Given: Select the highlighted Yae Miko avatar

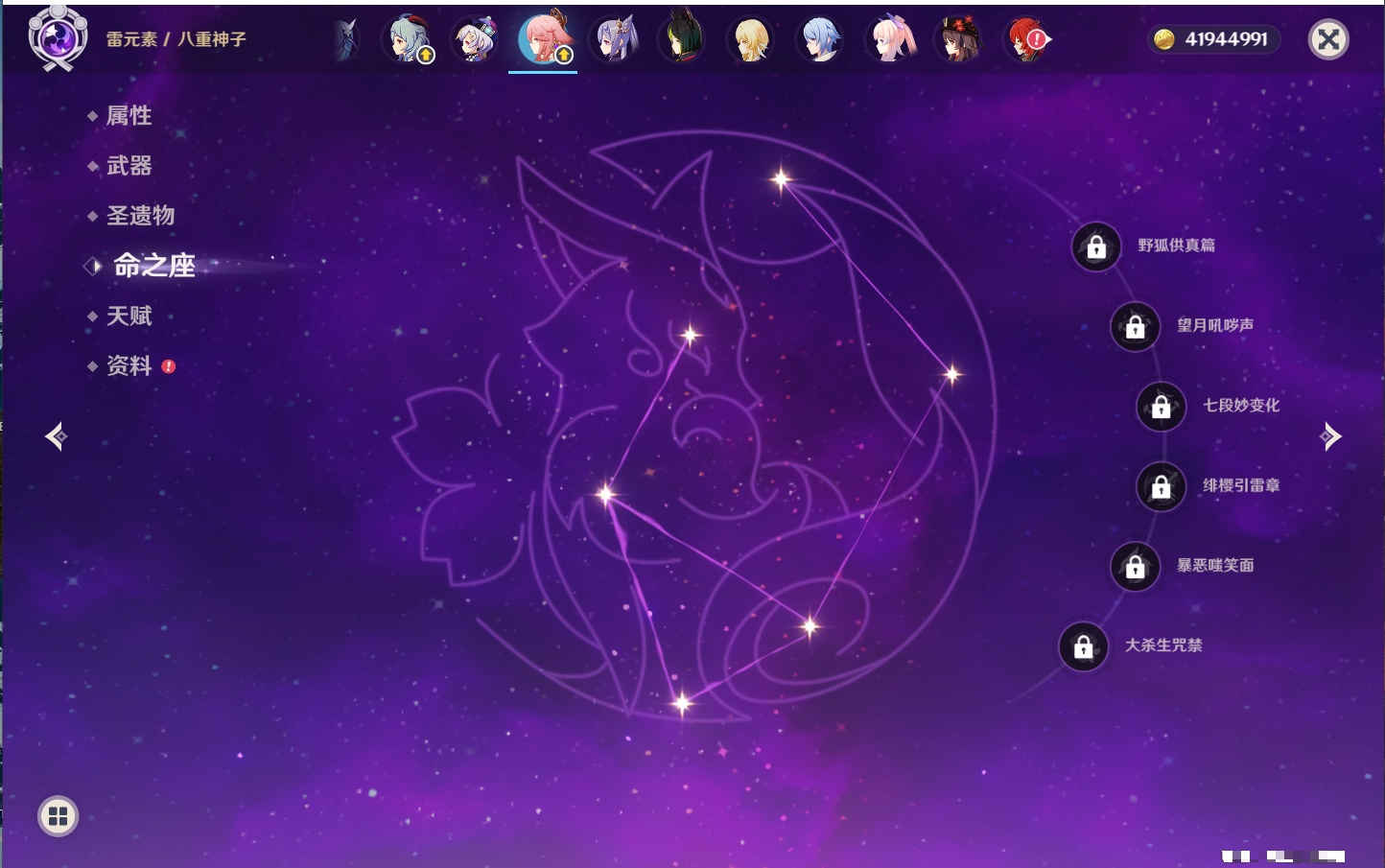Looking at the screenshot, I should [544, 38].
